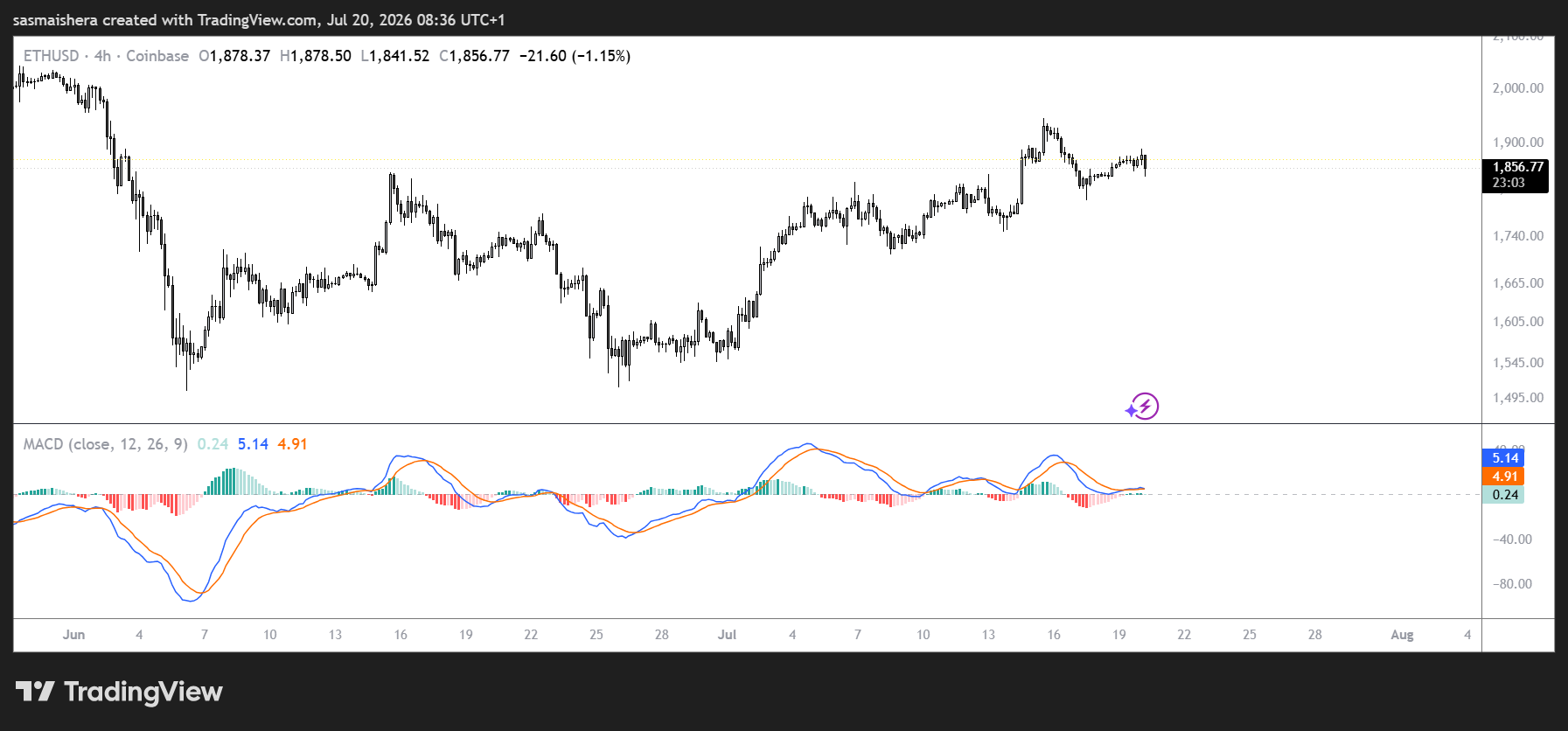The image size is (1568, 731).
Task: Click the orange 4.91 value in MACD legend
Action: click(x=292, y=444)
